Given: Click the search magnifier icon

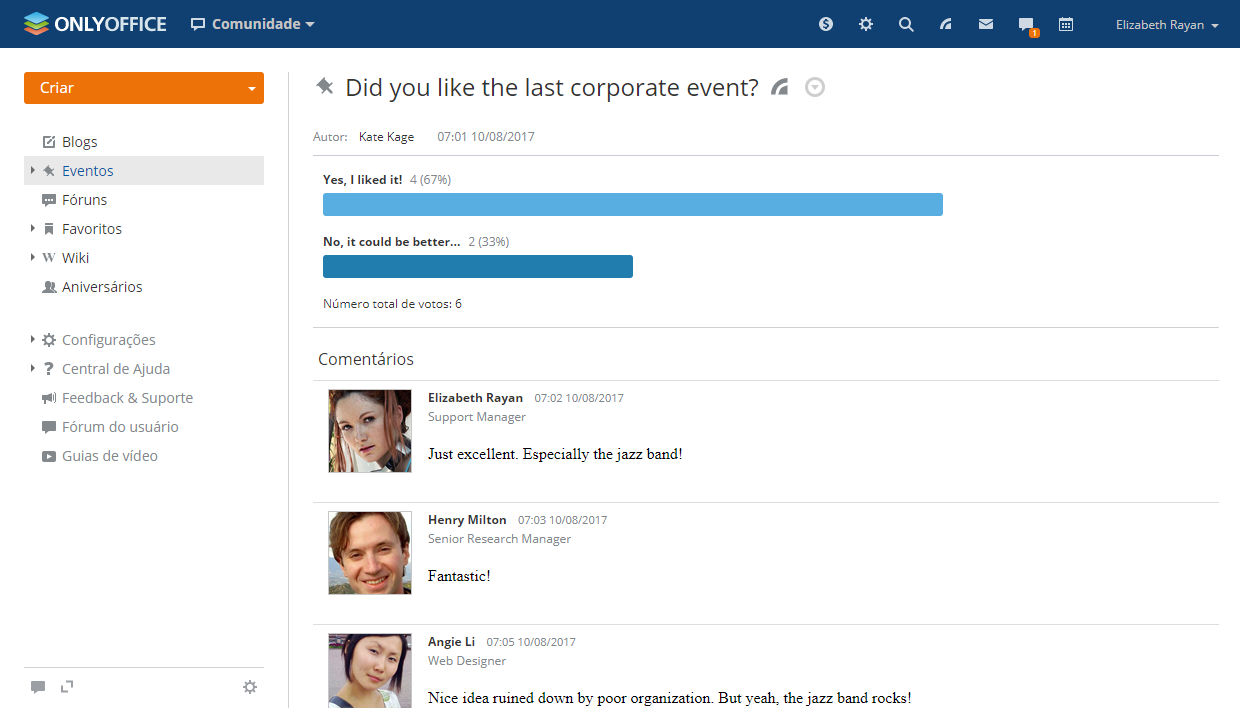Looking at the screenshot, I should [906, 24].
